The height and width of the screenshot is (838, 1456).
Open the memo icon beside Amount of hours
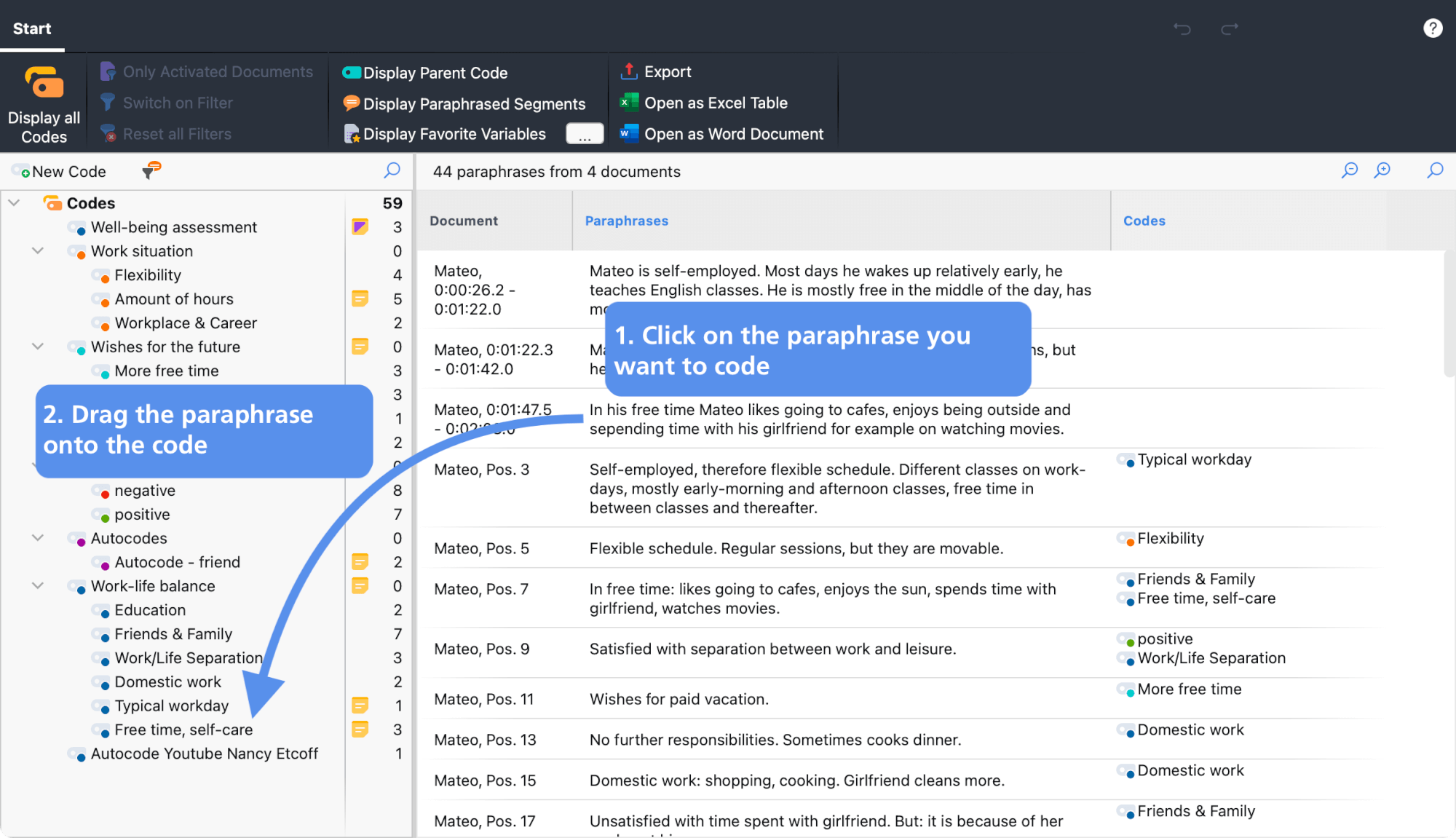pyautogui.click(x=360, y=299)
